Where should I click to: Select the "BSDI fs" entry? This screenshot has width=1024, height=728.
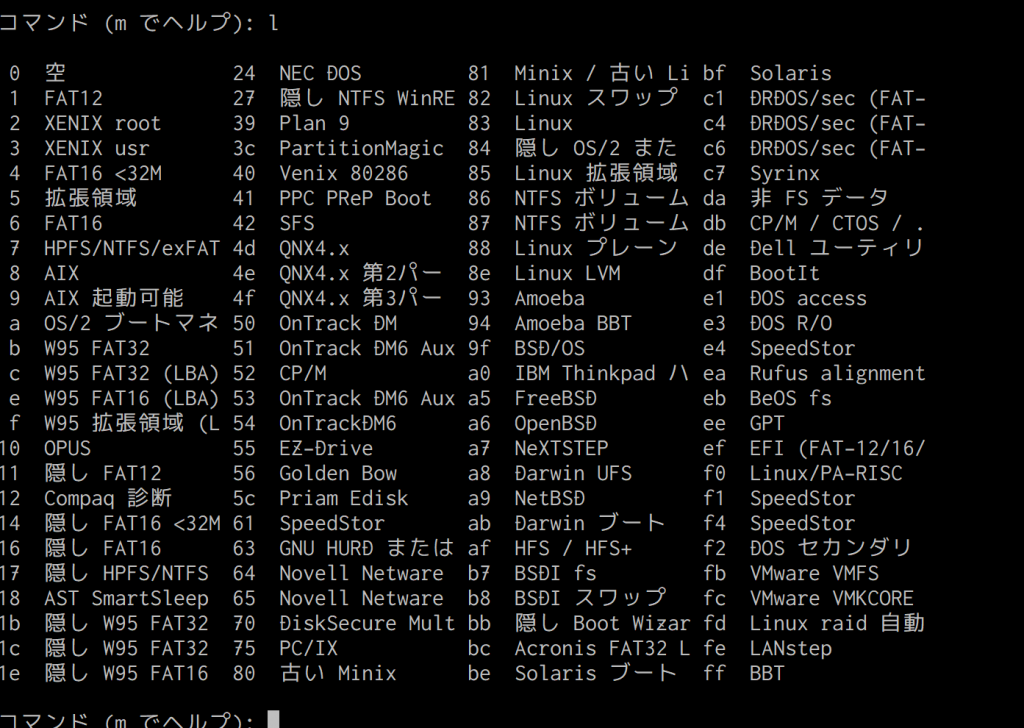(555, 573)
